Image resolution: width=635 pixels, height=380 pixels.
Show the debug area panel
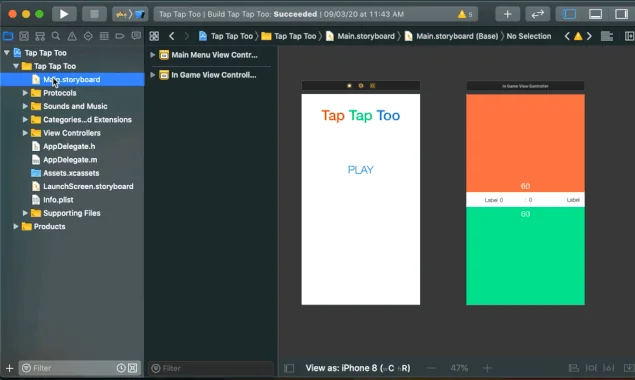[x=595, y=14]
